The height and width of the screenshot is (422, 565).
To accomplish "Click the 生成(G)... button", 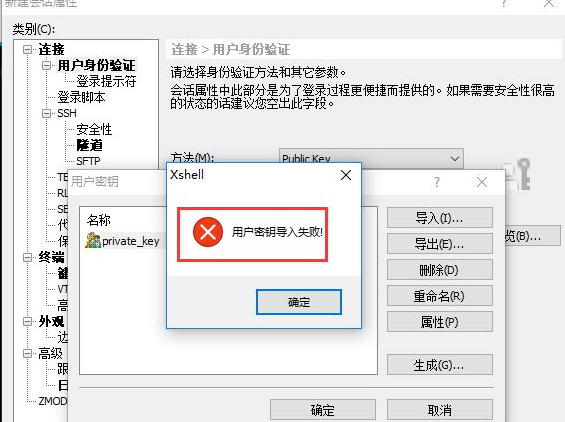I will (x=440, y=365).
